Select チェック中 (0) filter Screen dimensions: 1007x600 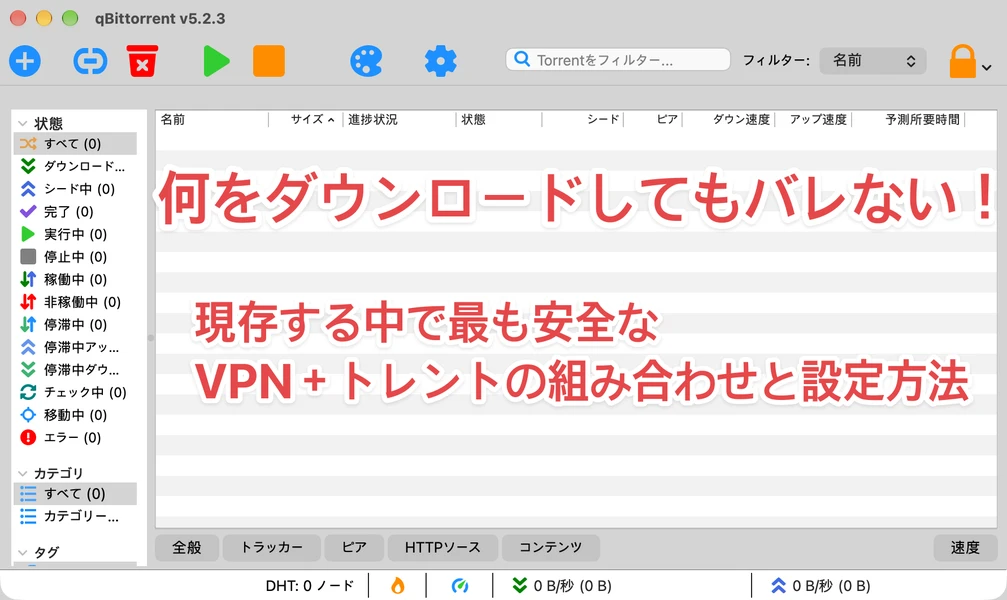point(75,393)
